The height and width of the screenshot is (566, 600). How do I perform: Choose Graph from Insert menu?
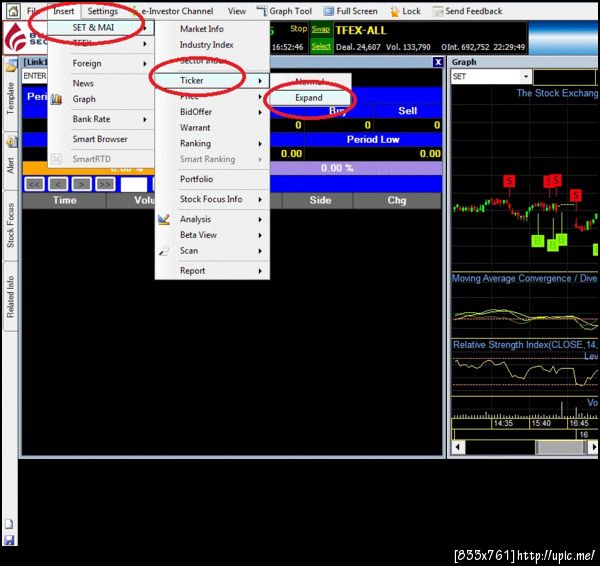click(x=101, y=99)
